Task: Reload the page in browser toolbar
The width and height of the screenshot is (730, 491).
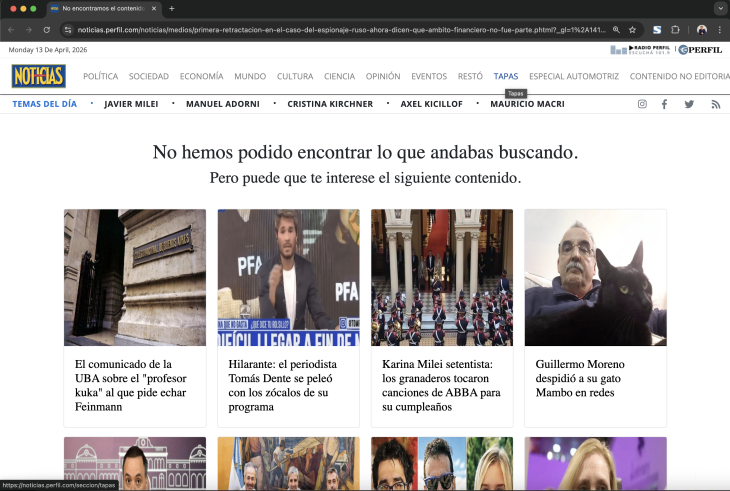Action: [46, 30]
